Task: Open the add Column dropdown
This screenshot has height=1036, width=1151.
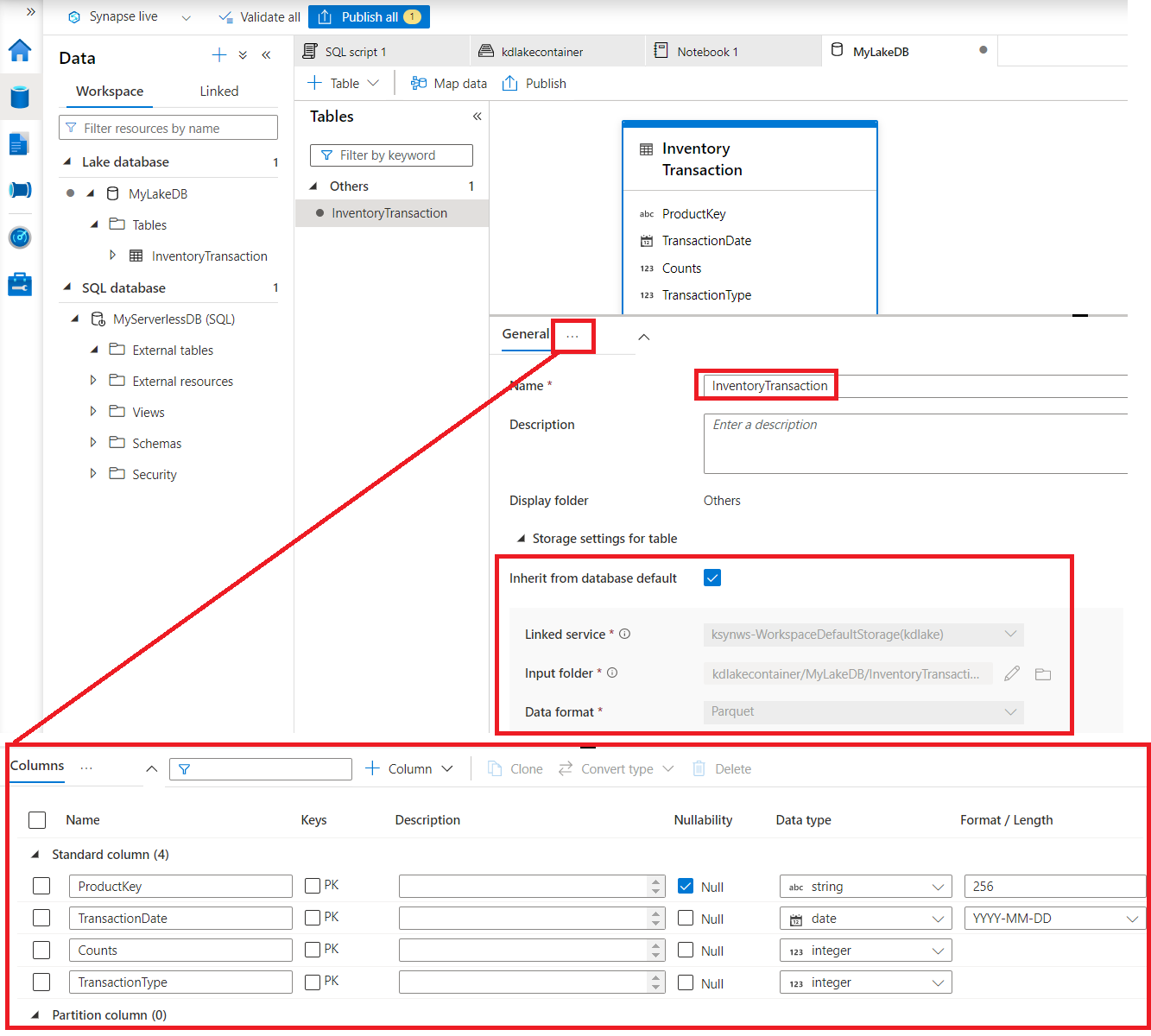Action: coord(409,768)
